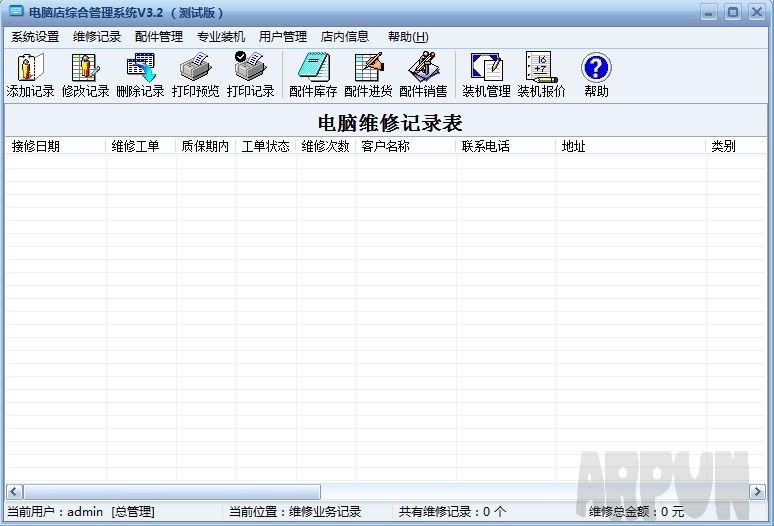Screen dimensions: 774x526
Task: Click the application icon in title bar
Action: (16, 11)
